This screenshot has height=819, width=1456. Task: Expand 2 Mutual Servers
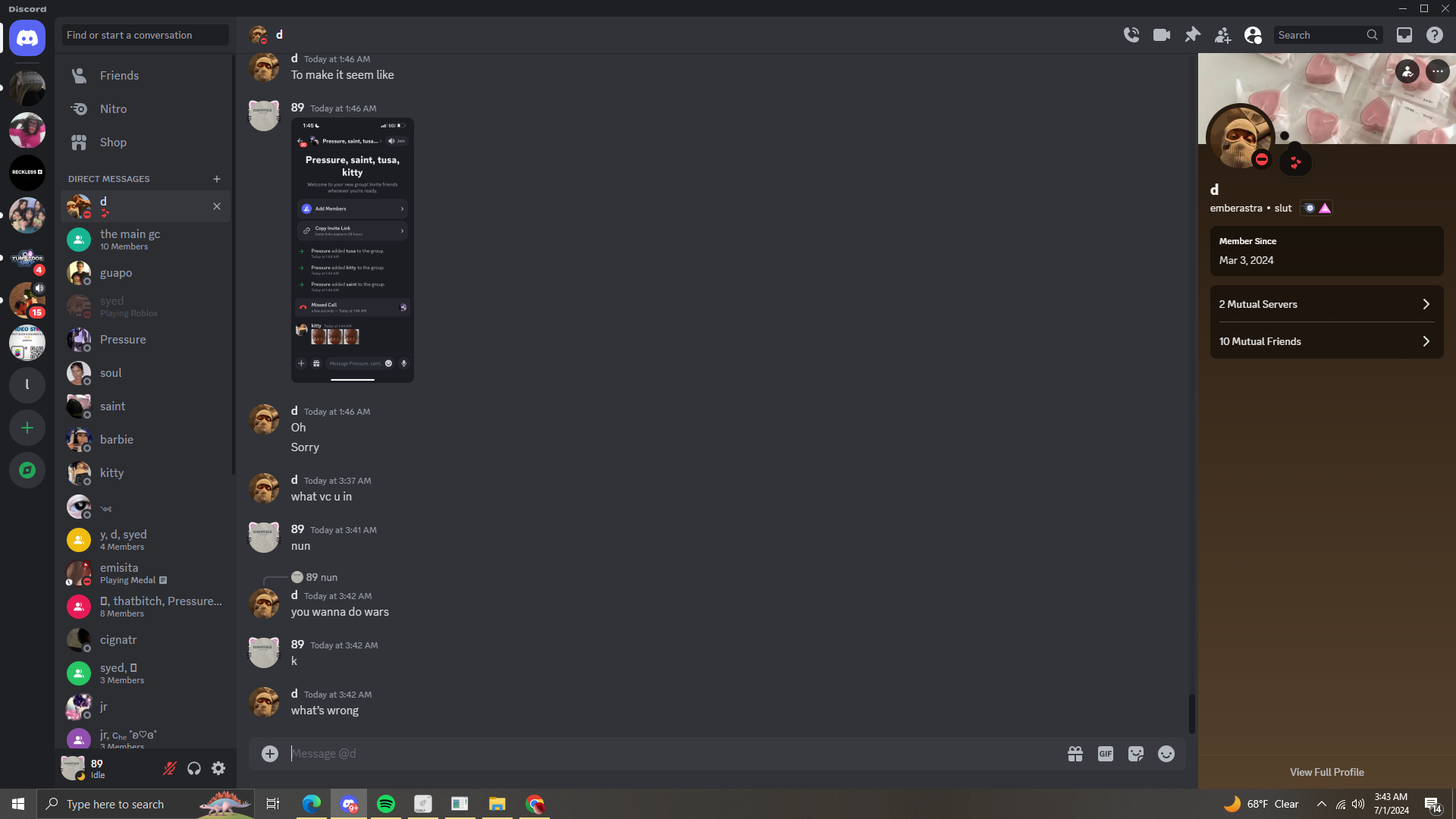click(x=1326, y=304)
